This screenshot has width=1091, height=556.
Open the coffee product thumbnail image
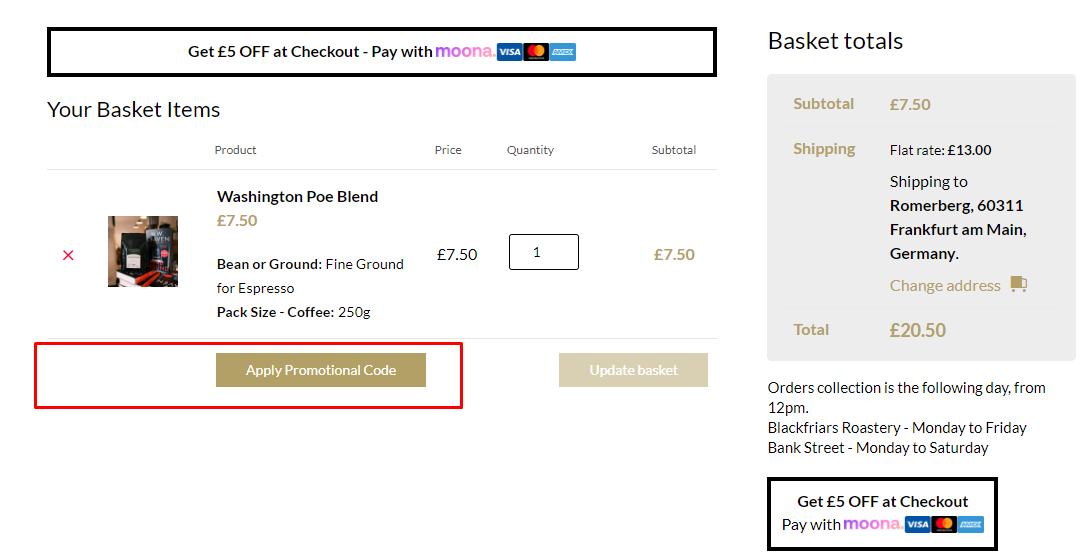point(143,251)
